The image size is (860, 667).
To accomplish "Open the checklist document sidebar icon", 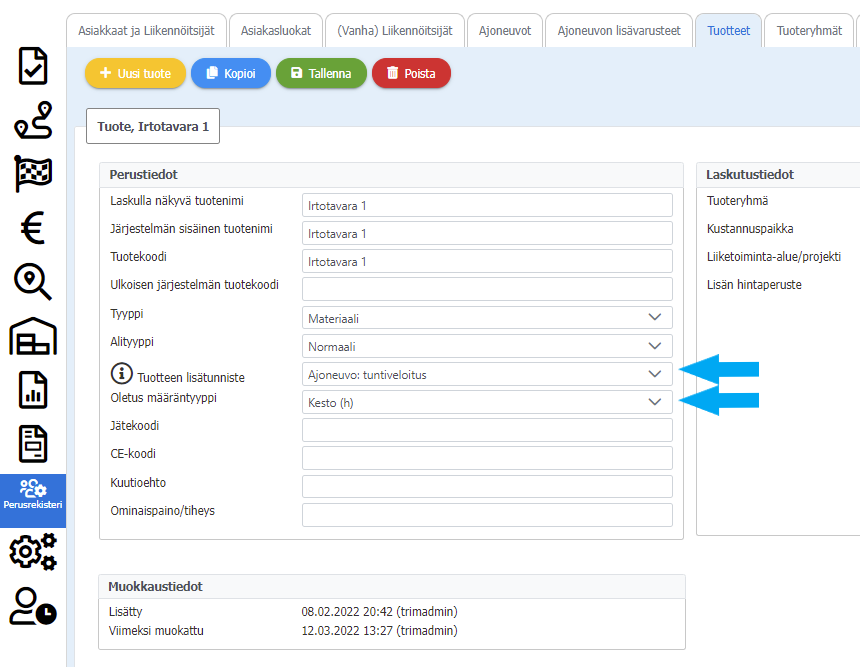I will coord(33,65).
